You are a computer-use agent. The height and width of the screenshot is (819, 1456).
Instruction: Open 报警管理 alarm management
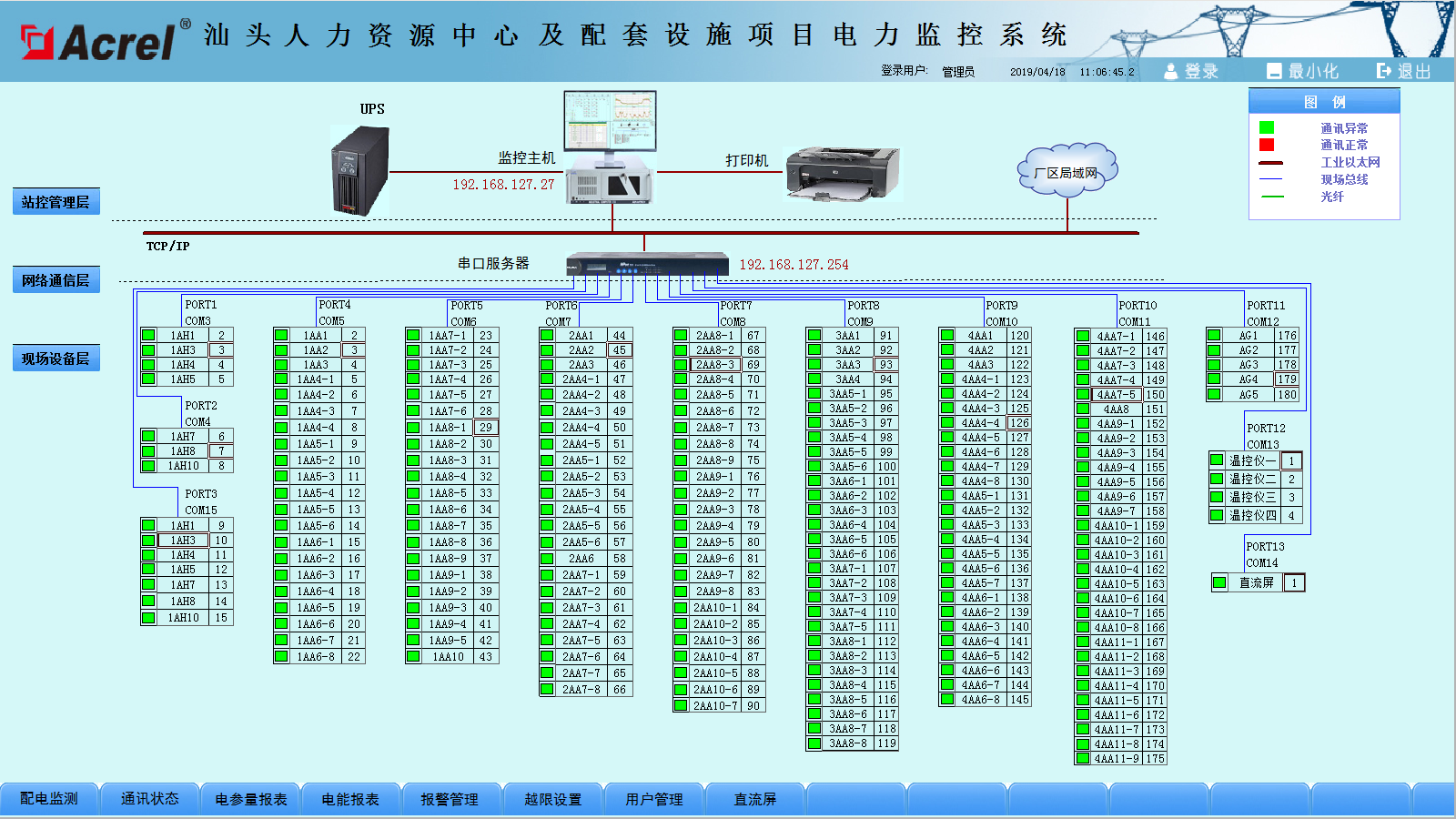[x=450, y=799]
